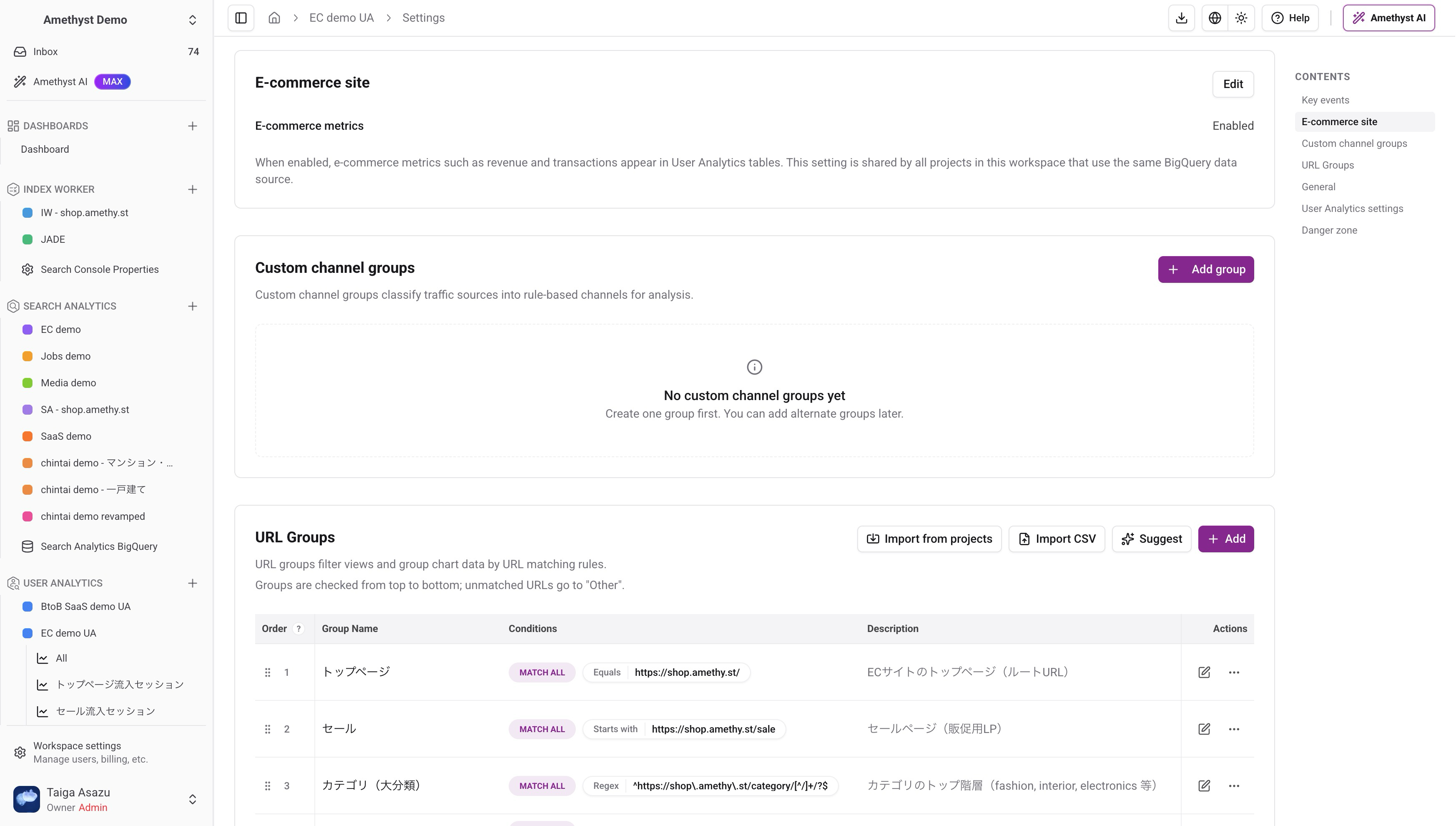The width and height of the screenshot is (1456, 826).
Task: Add a new dashboard plus icon
Action: pos(192,126)
